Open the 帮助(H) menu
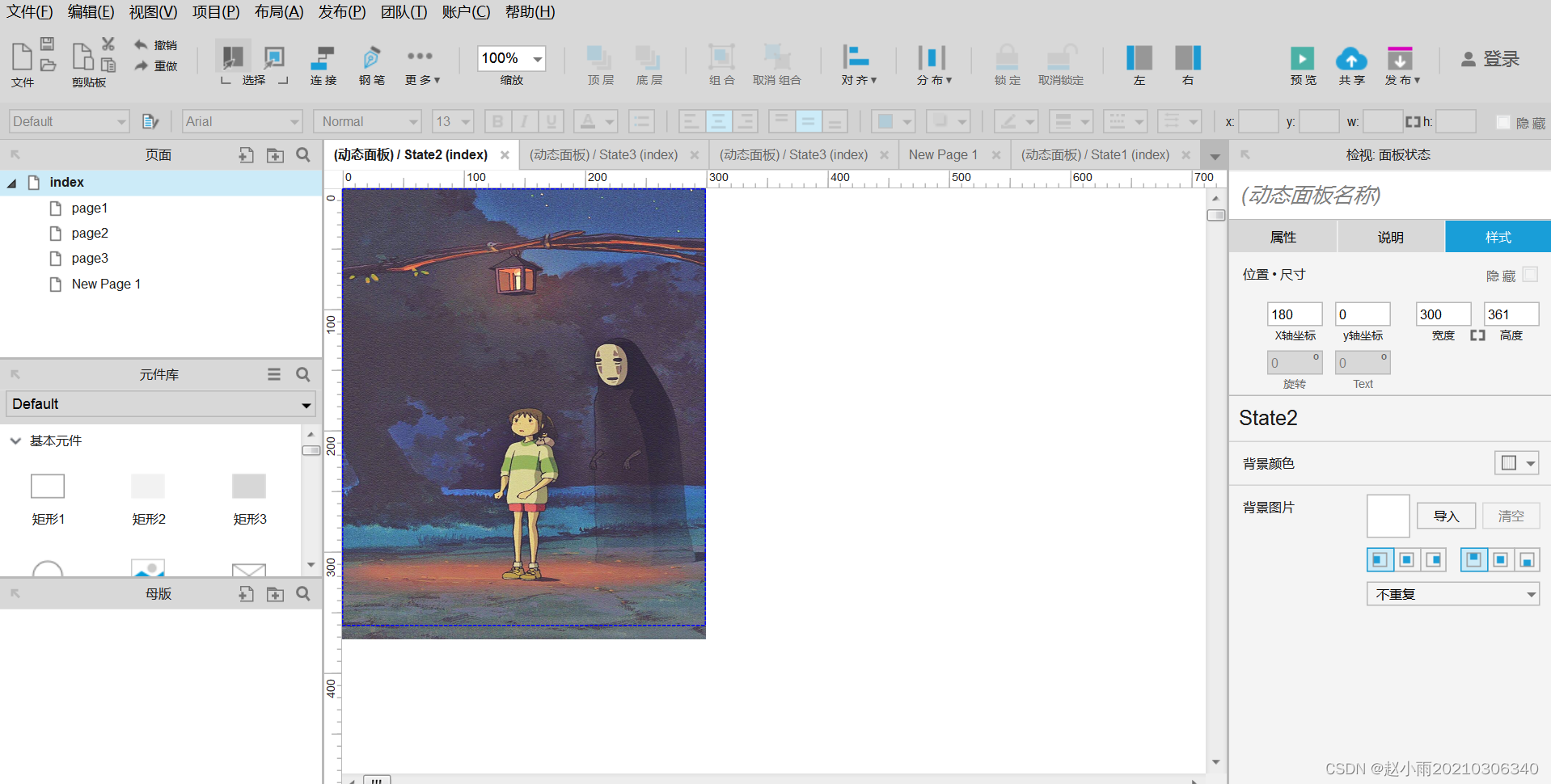Image resolution: width=1551 pixels, height=784 pixels. pos(530,12)
